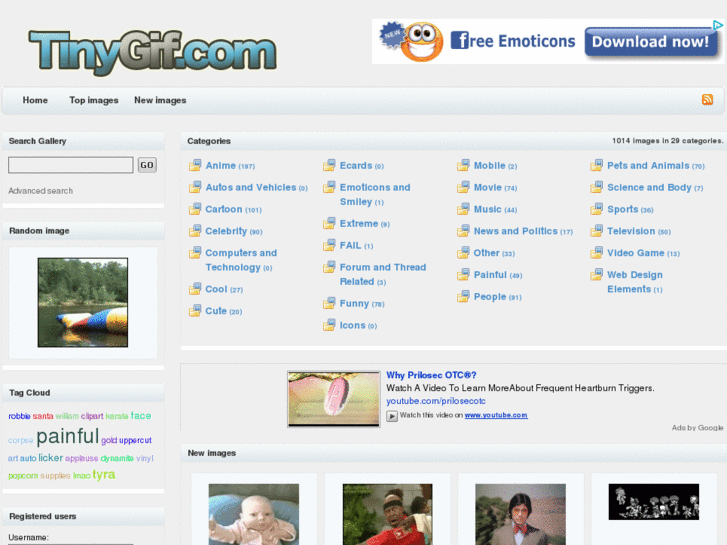727x545 pixels.
Task: Open the Pets and Animals category
Action: click(x=648, y=166)
